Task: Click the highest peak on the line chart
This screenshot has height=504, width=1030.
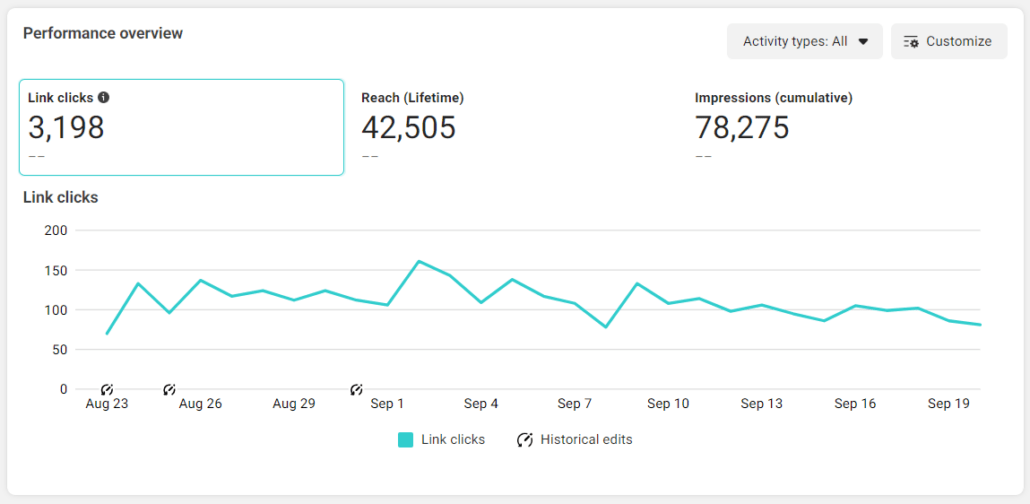Action: [418, 261]
